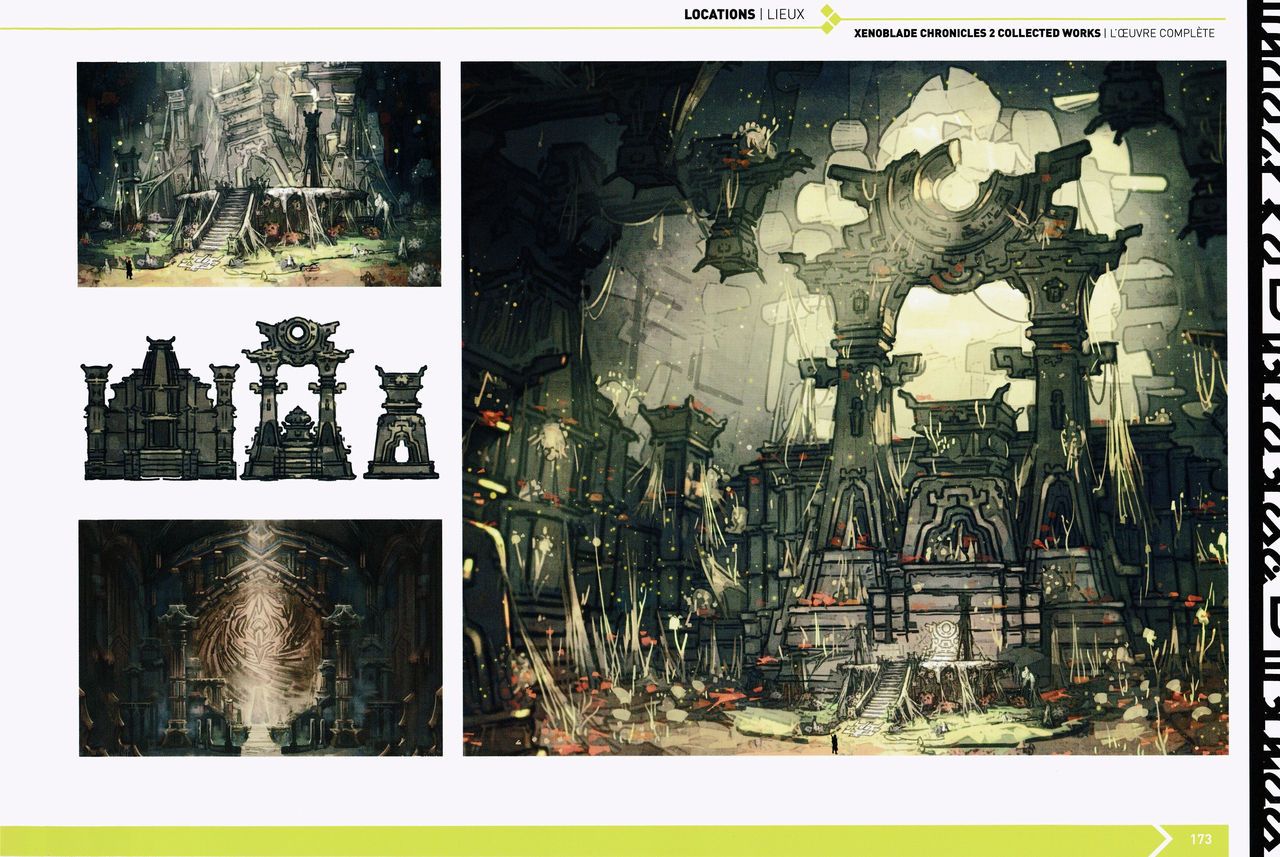Select the arch gate silhouette with ring top
This screenshot has width=1280, height=857.
tap(297, 400)
